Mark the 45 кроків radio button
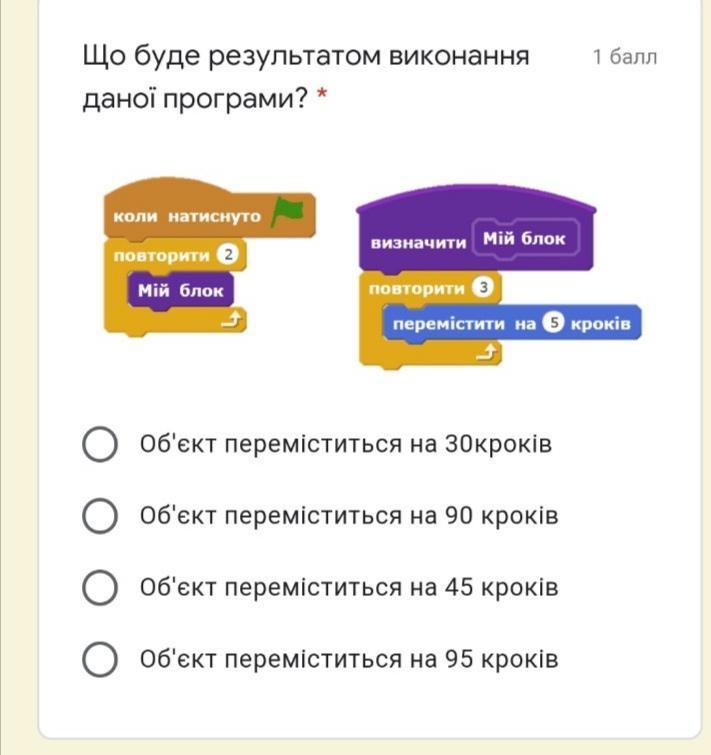This screenshot has width=711, height=755. 99,588
